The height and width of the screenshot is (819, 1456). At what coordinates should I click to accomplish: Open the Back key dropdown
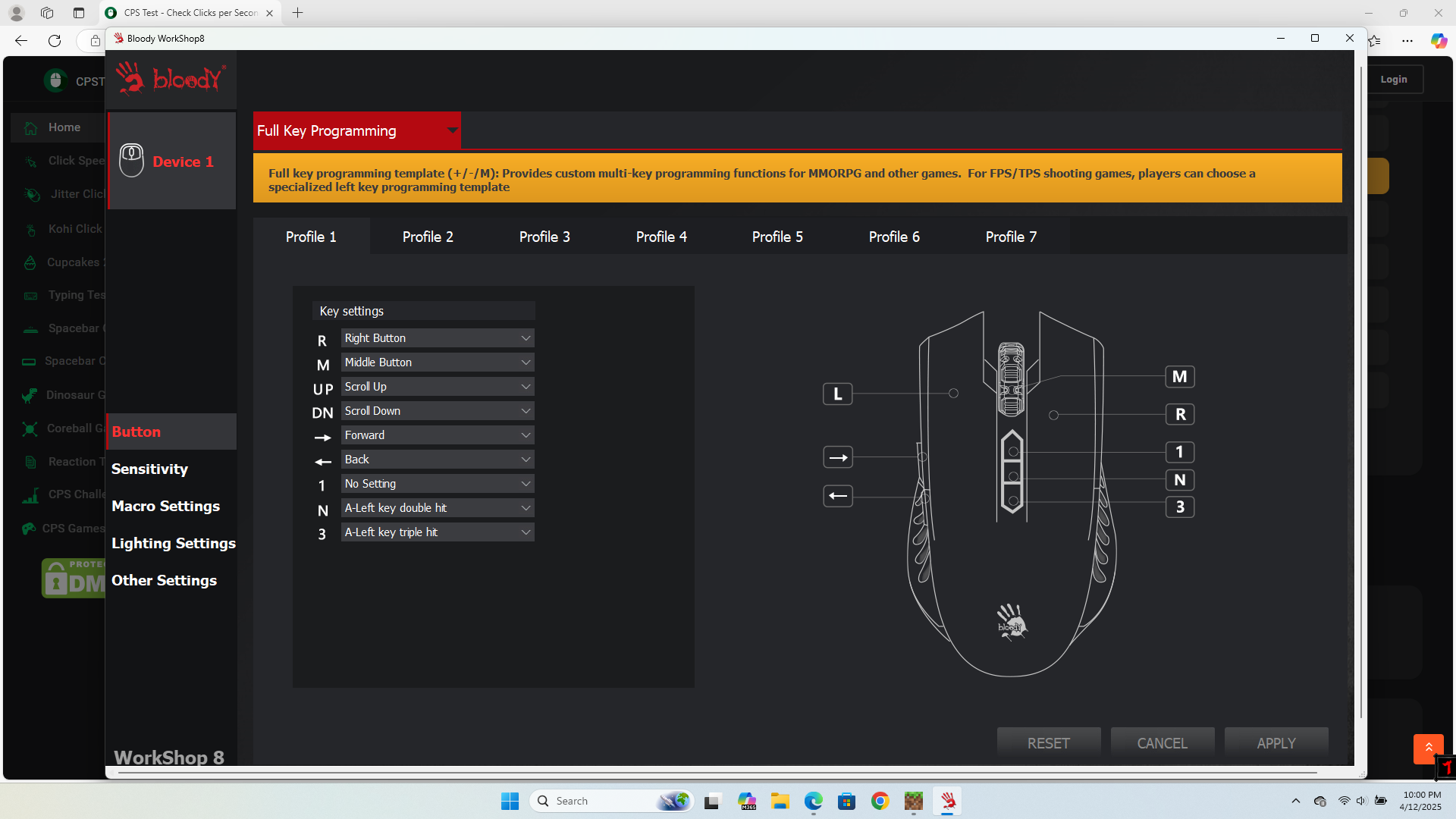tap(438, 460)
